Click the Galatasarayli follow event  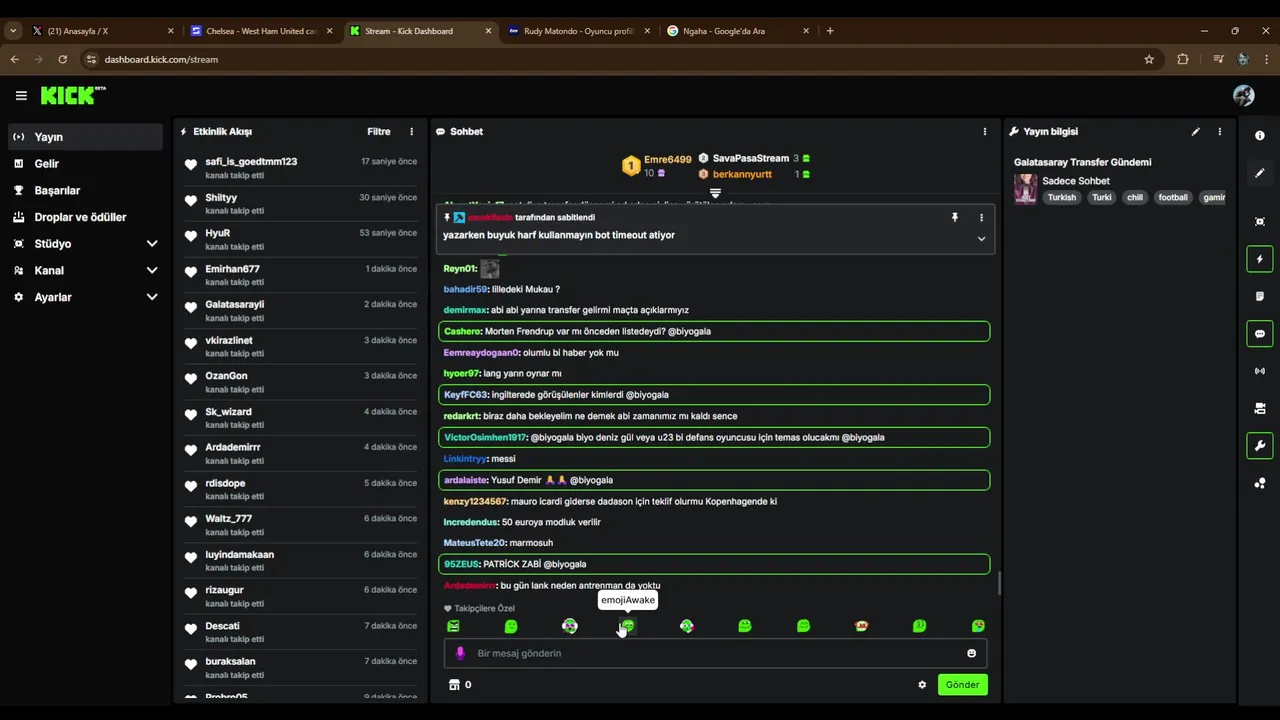(x=301, y=311)
